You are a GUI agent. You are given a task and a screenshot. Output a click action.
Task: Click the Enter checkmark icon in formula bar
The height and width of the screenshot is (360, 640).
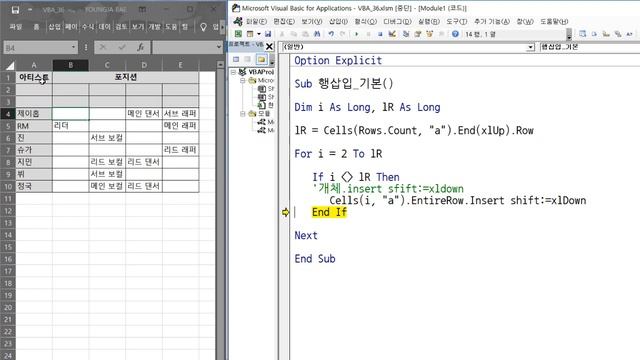point(122,47)
